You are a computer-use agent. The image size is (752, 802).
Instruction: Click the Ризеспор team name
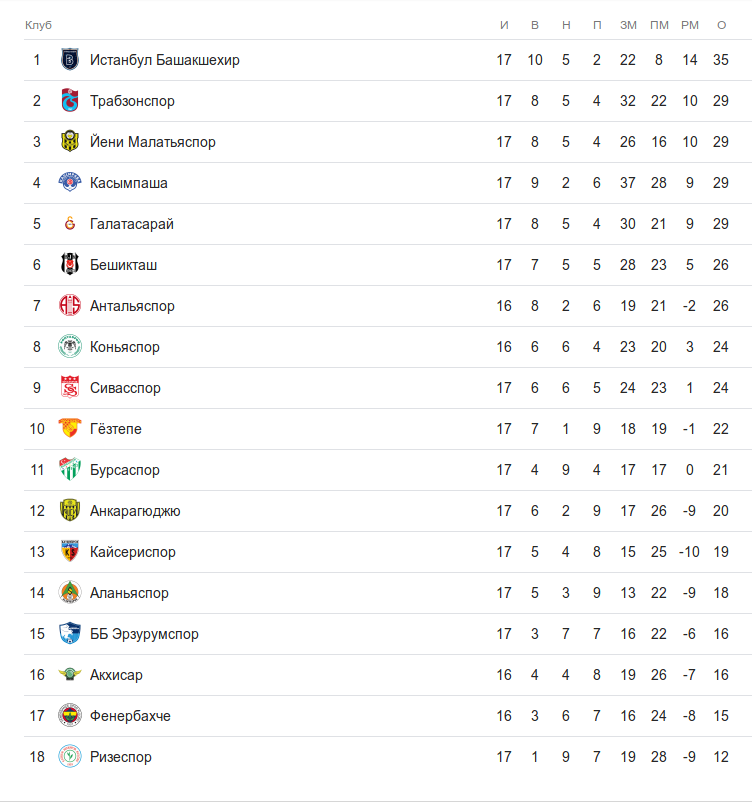(x=121, y=757)
